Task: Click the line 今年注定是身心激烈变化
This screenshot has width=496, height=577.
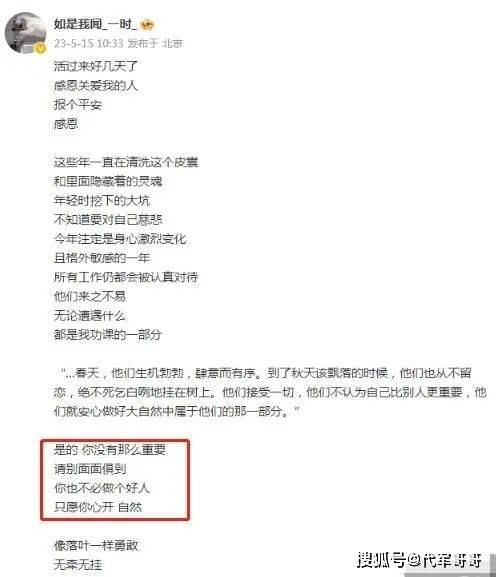Action: coord(120,238)
